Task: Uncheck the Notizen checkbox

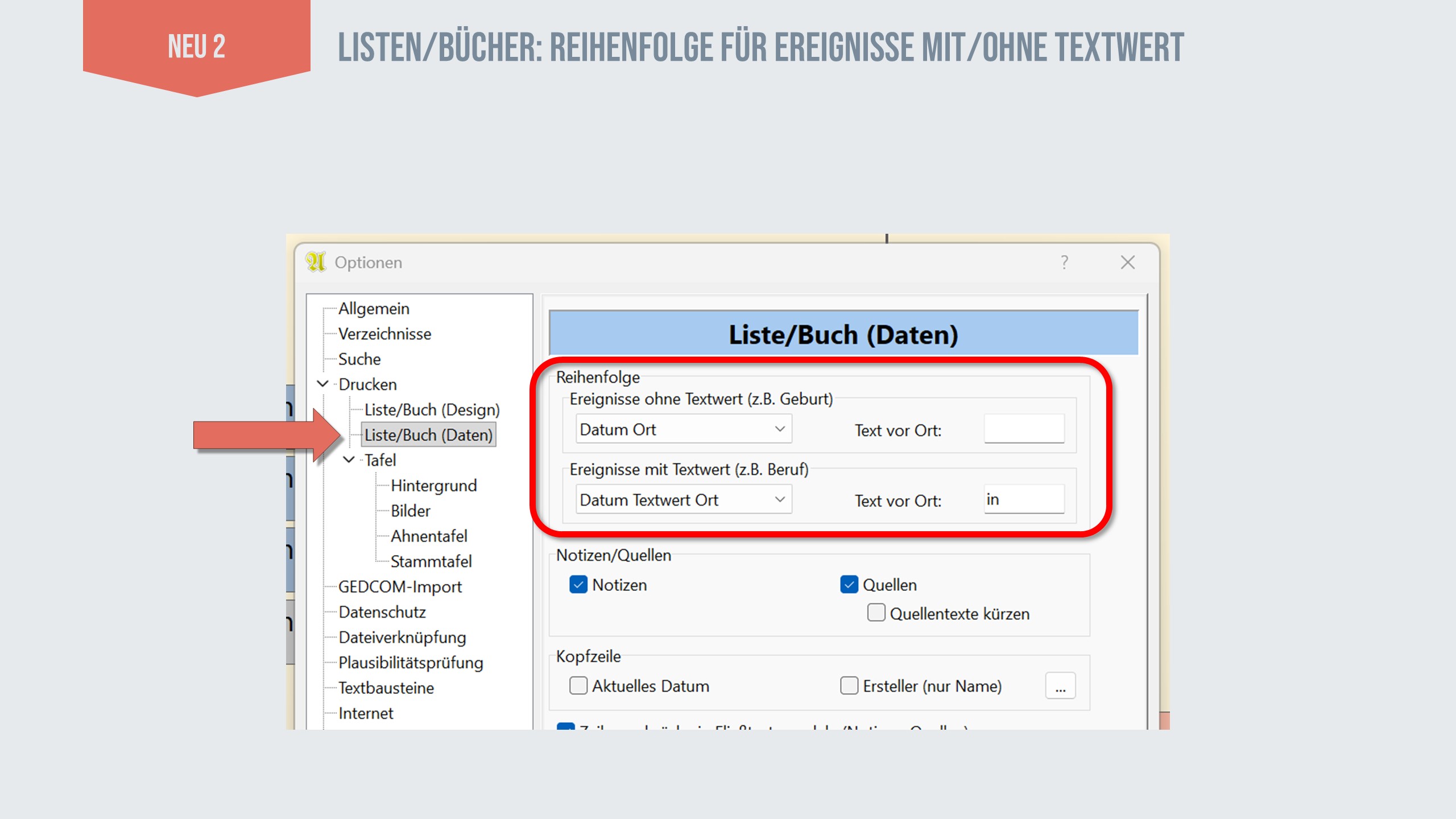Action: coord(578,585)
